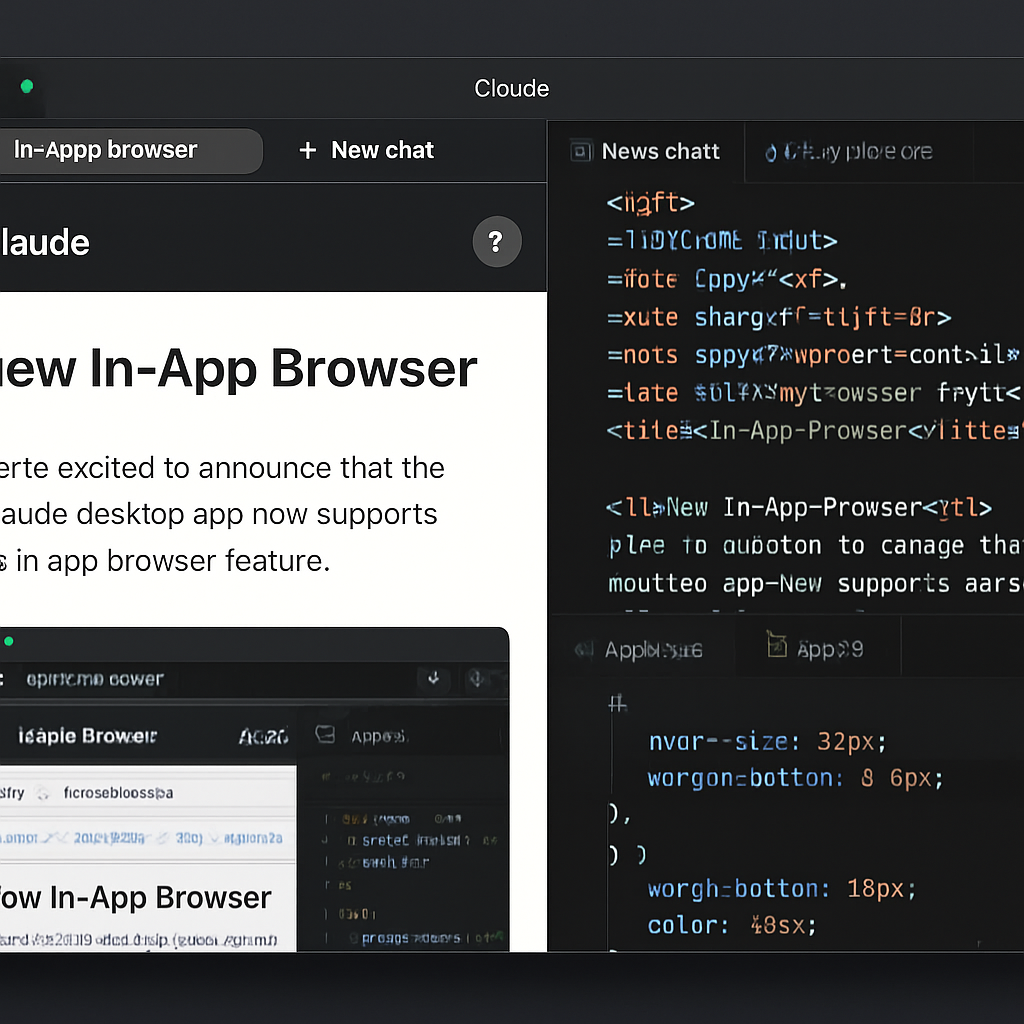The height and width of the screenshot is (1024, 1024).
Task: Click the '=fote Cppy' code line
Action: tap(726, 280)
